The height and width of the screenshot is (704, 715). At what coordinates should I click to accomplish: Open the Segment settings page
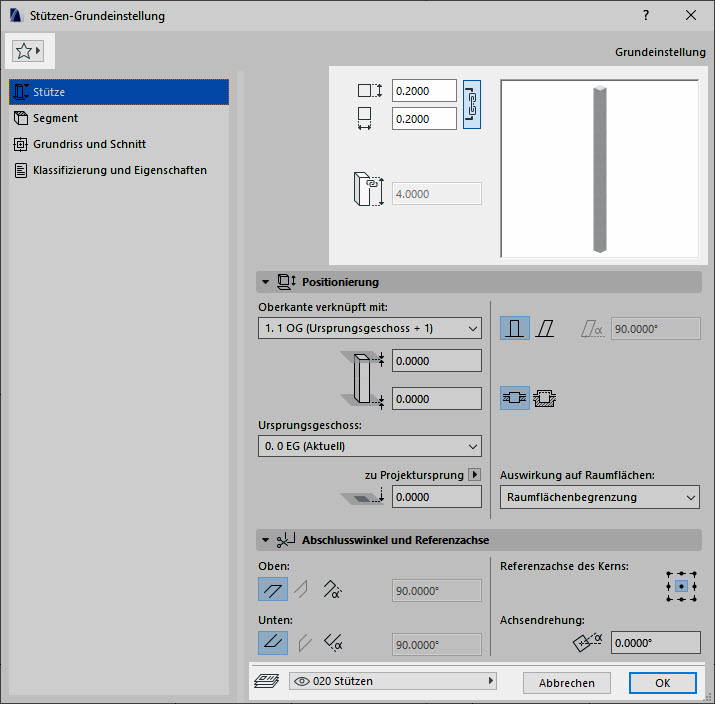click(119, 118)
